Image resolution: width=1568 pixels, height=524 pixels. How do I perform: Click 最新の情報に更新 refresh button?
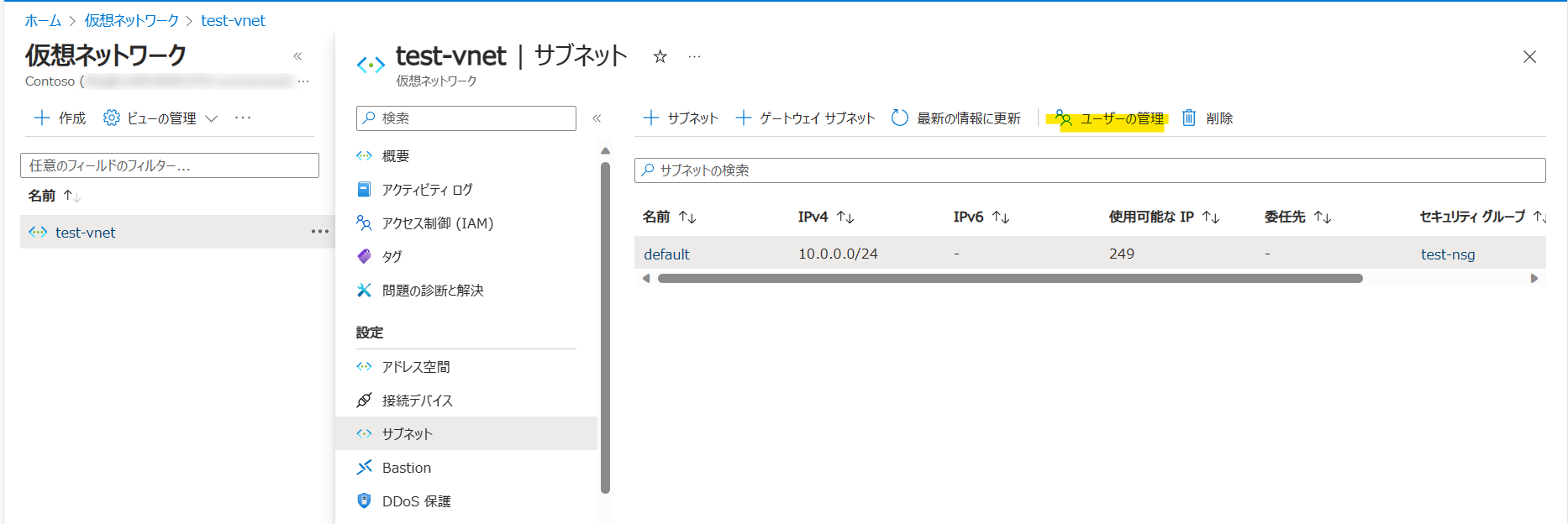pyautogui.click(x=956, y=118)
